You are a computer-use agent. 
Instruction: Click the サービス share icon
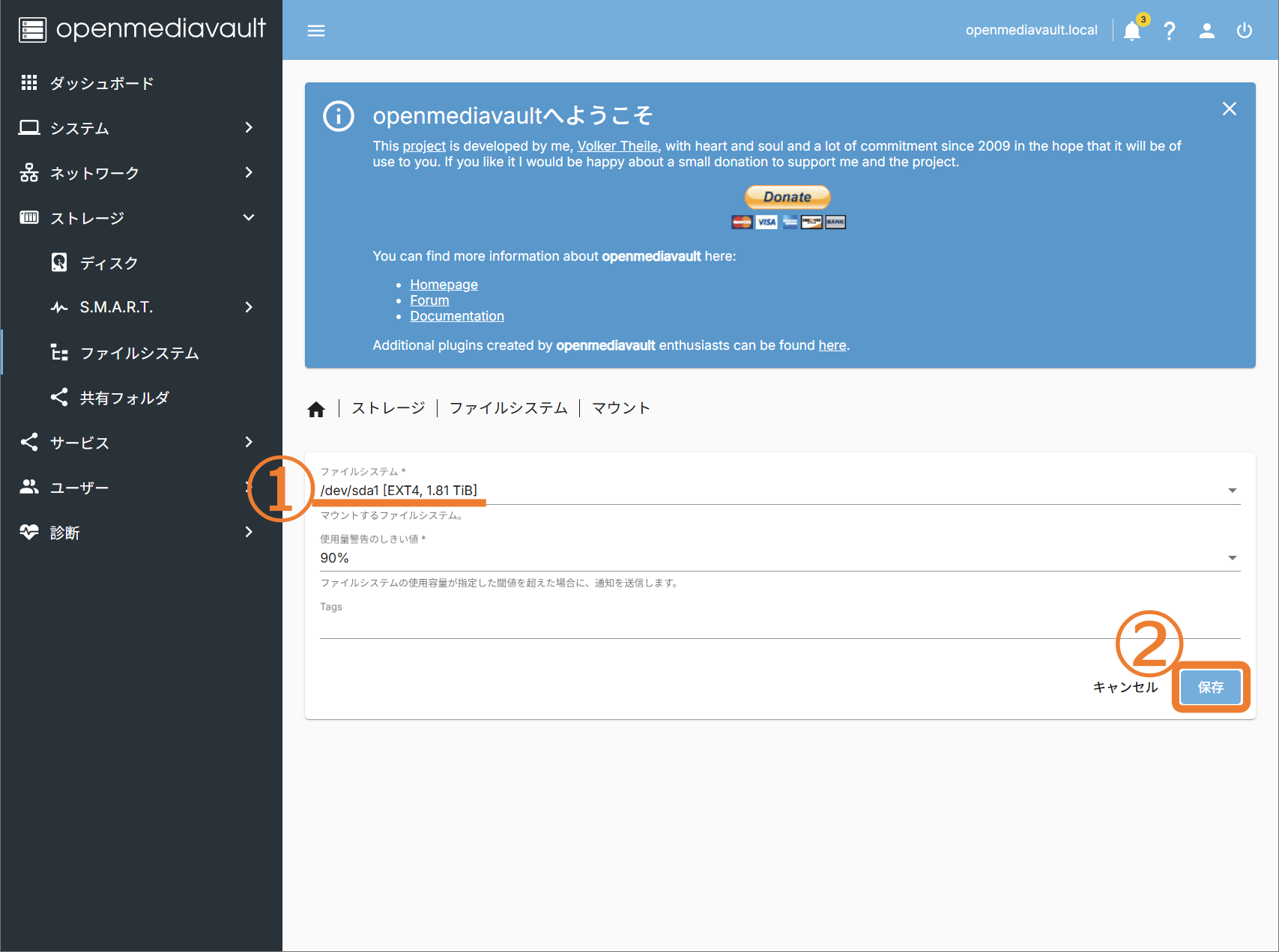point(29,442)
